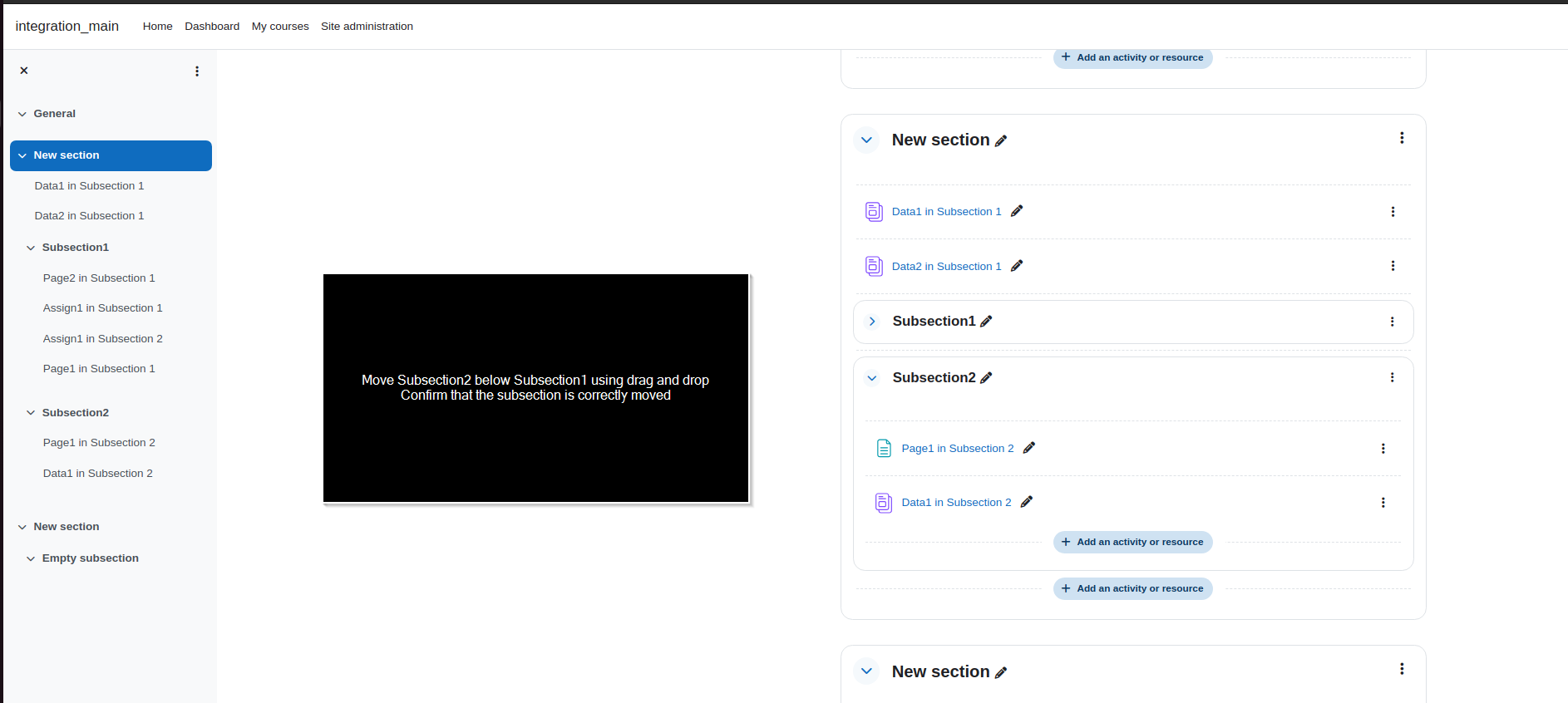
Task: Collapse Subsection1 chevron in course index
Action: tap(31, 248)
